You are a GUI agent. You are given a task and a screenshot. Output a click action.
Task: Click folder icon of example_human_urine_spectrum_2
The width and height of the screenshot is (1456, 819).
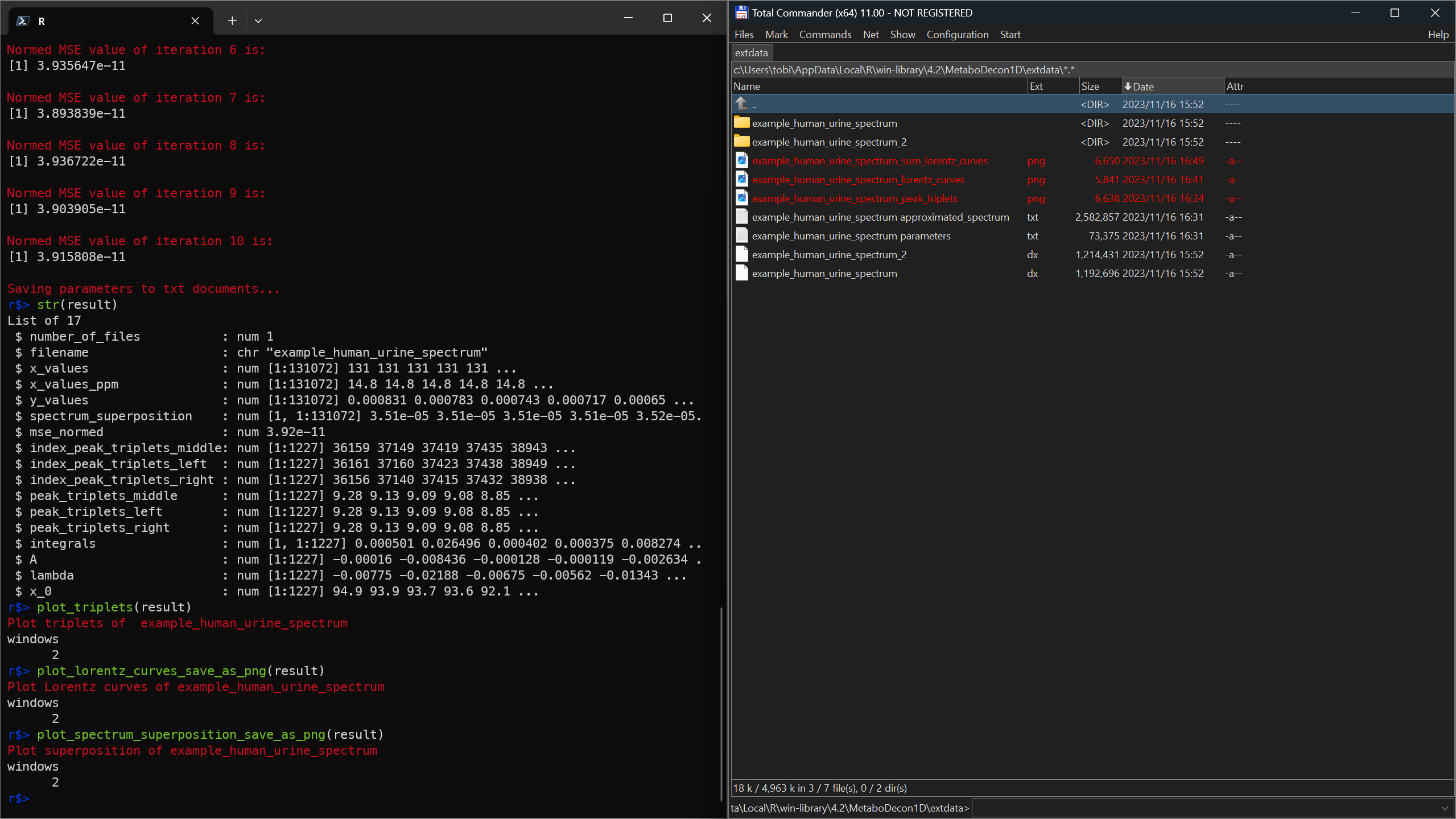741,142
